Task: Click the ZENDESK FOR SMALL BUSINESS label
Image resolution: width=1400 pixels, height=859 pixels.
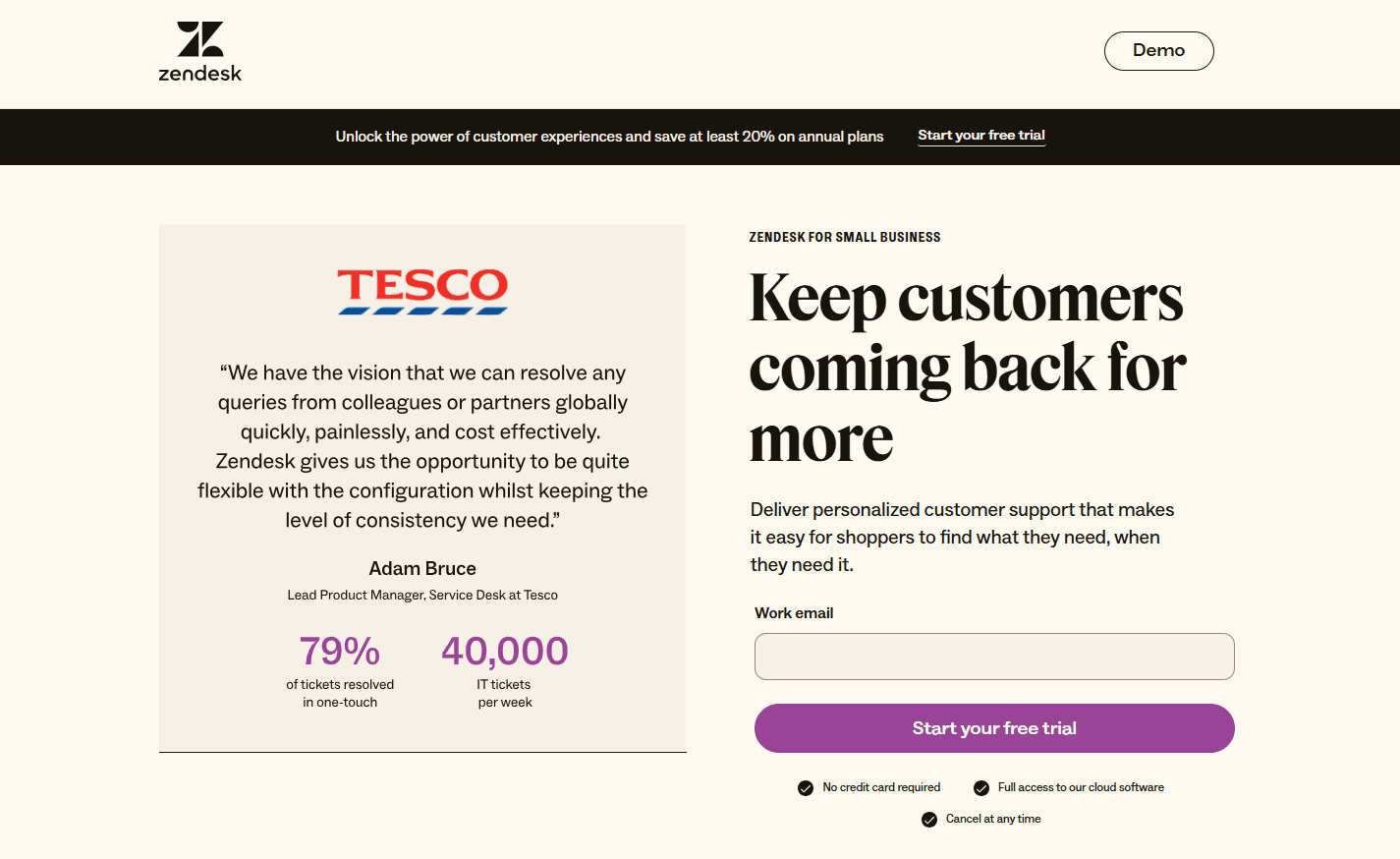Action: 843,237
